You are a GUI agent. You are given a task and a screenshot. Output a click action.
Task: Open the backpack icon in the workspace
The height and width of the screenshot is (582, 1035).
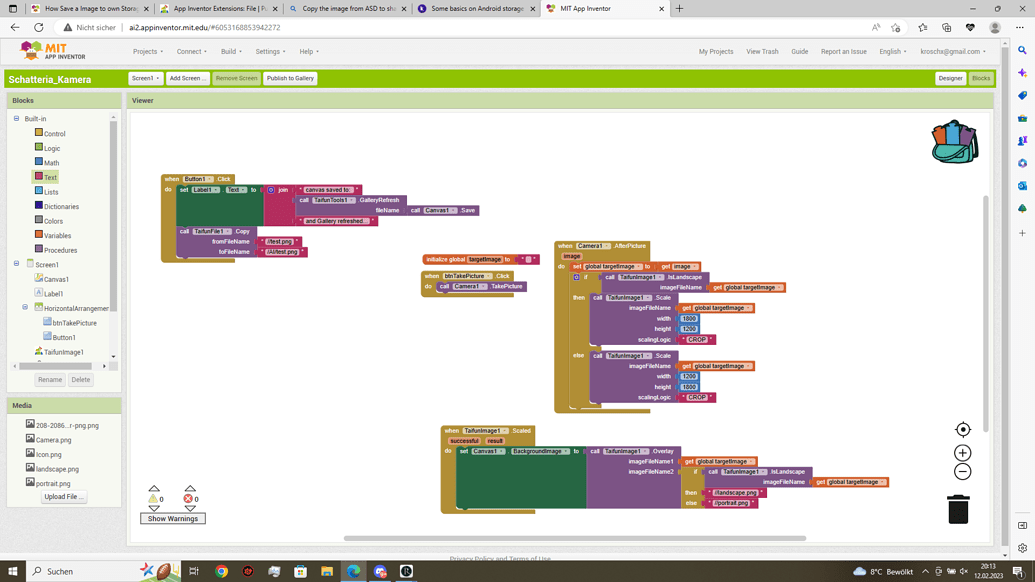(954, 142)
